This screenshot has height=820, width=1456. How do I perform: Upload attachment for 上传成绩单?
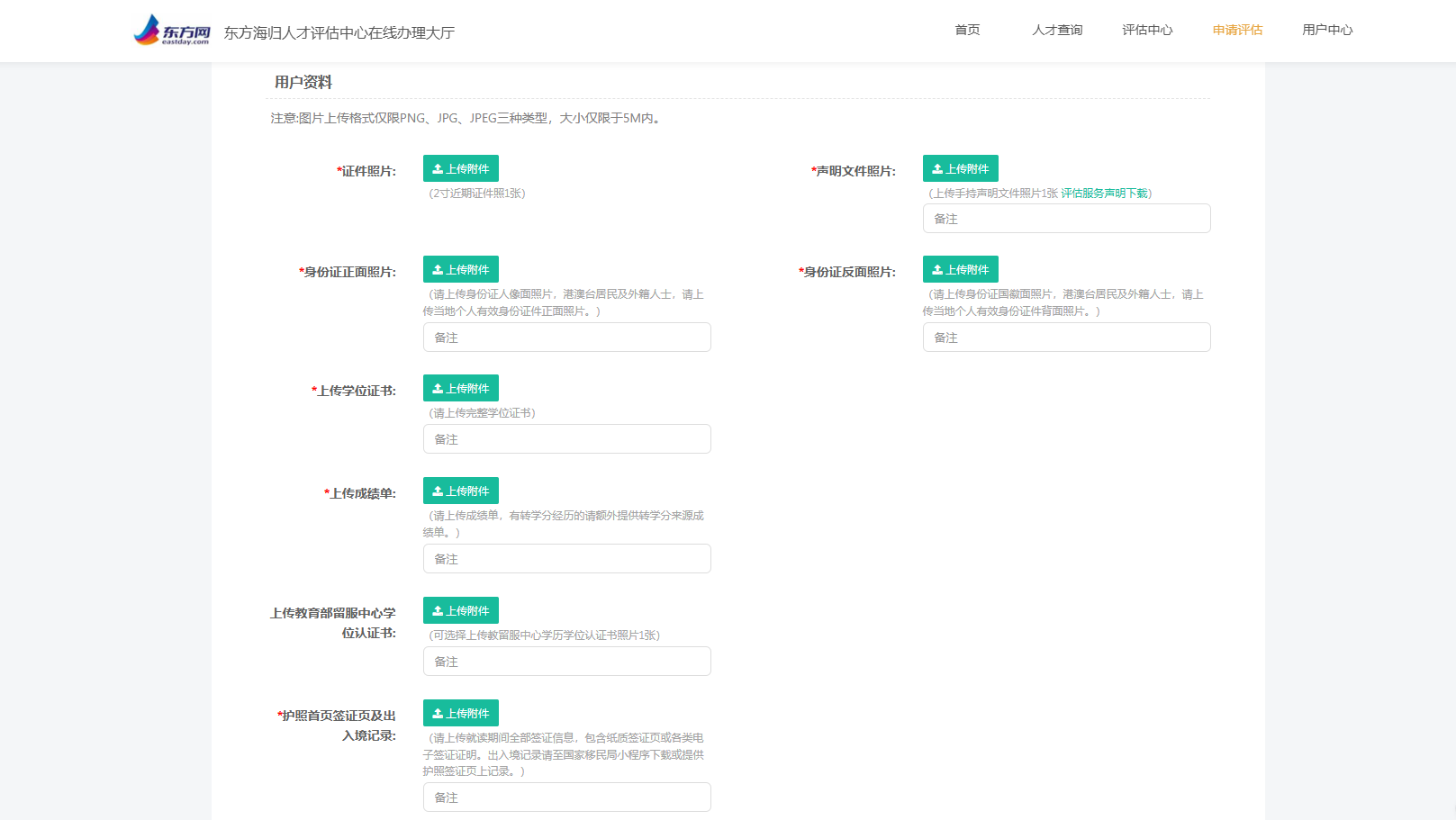[460, 491]
